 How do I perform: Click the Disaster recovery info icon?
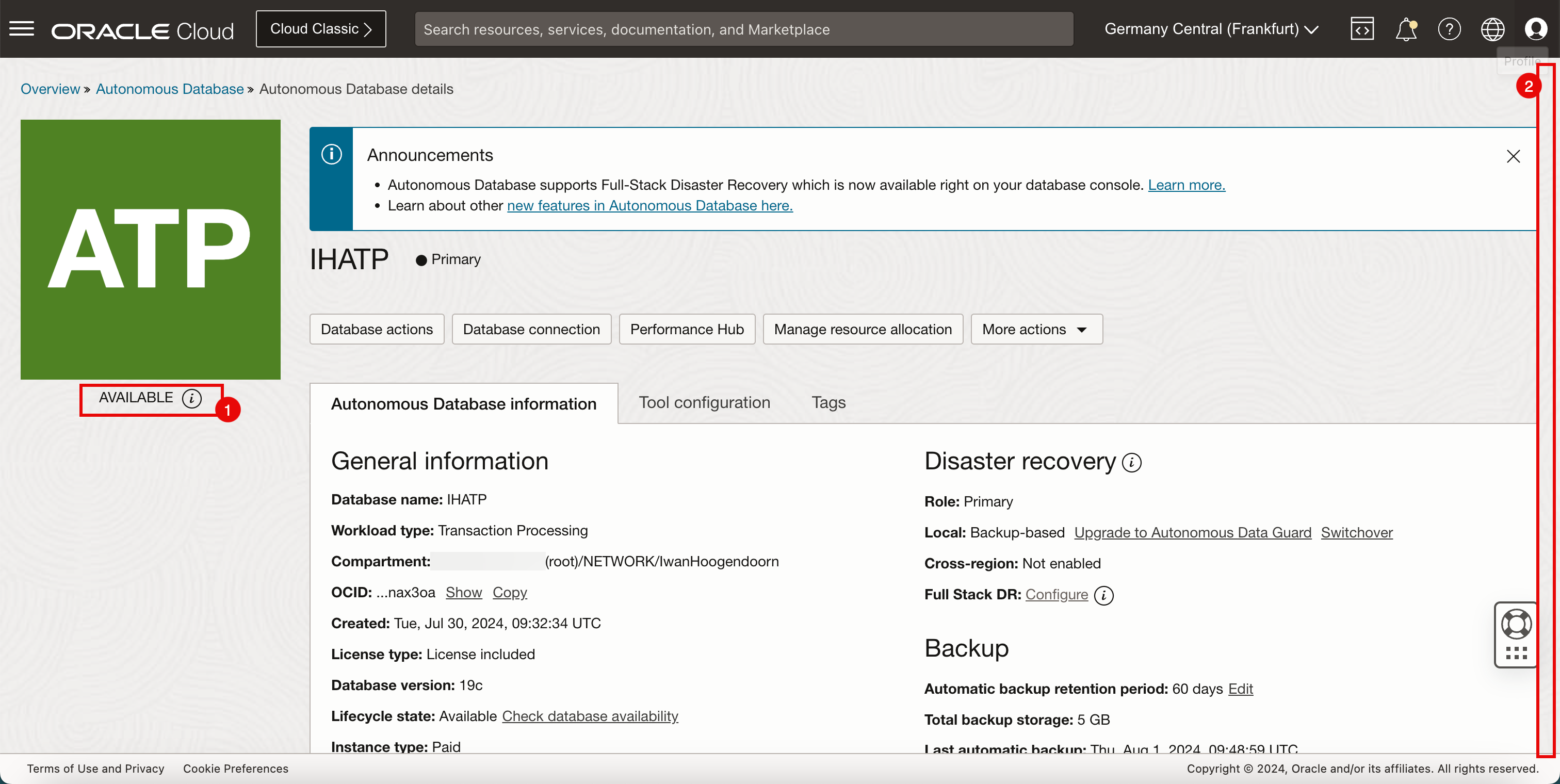(1131, 463)
